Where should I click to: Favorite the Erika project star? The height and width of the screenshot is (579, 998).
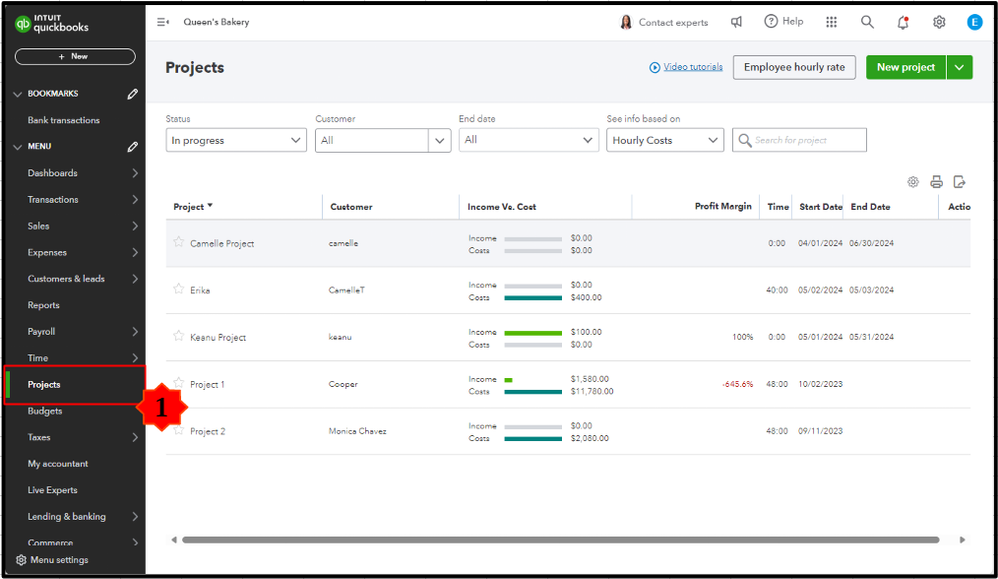point(179,289)
